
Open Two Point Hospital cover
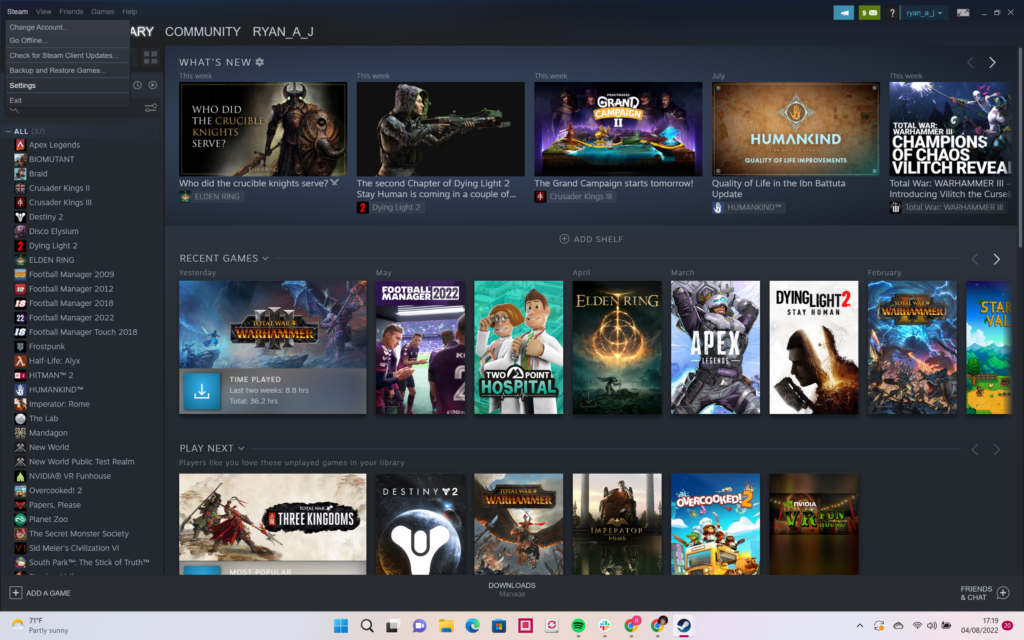[519, 347]
